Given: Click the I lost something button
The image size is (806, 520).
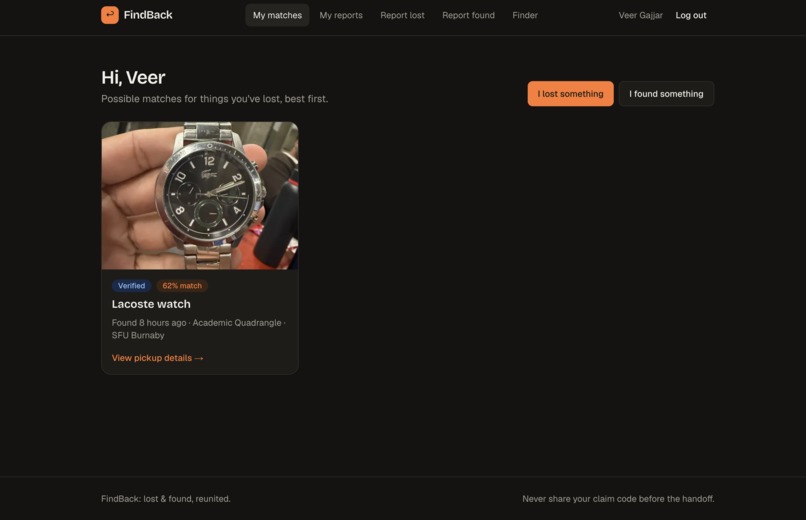Looking at the screenshot, I should click(x=571, y=94).
